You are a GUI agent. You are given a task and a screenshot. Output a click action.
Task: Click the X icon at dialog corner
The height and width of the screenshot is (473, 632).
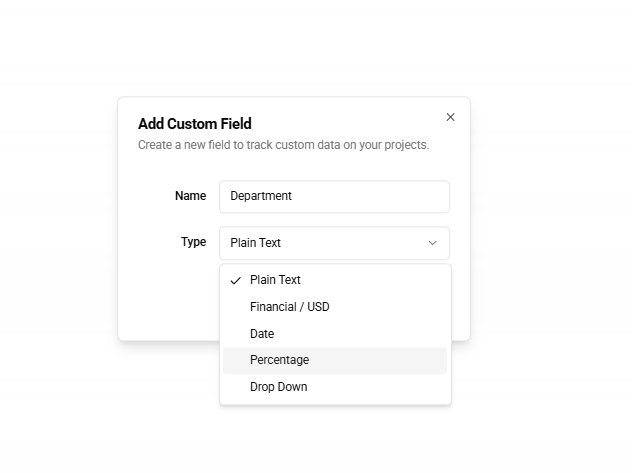450,117
